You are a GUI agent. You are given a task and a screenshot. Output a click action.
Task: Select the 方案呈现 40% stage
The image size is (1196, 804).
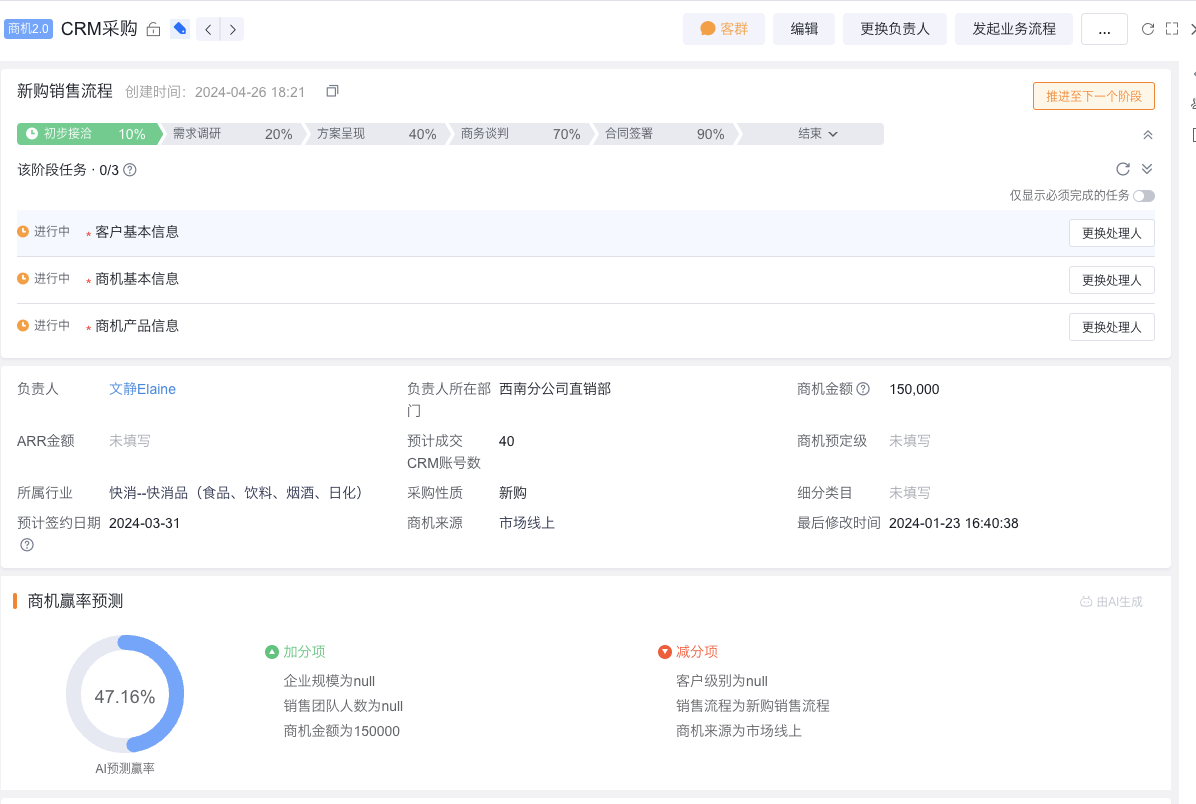[376, 133]
